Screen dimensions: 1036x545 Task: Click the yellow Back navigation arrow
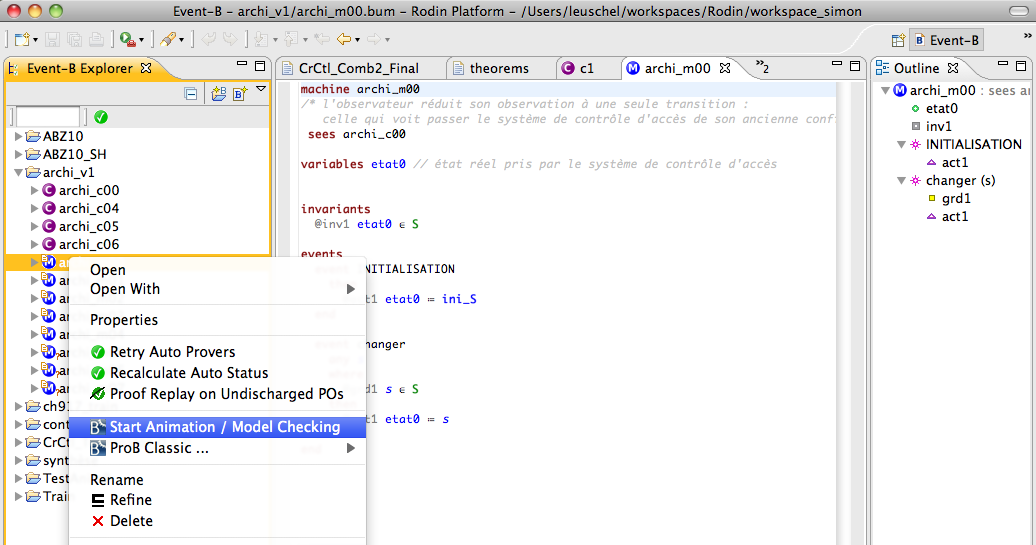(x=344, y=40)
